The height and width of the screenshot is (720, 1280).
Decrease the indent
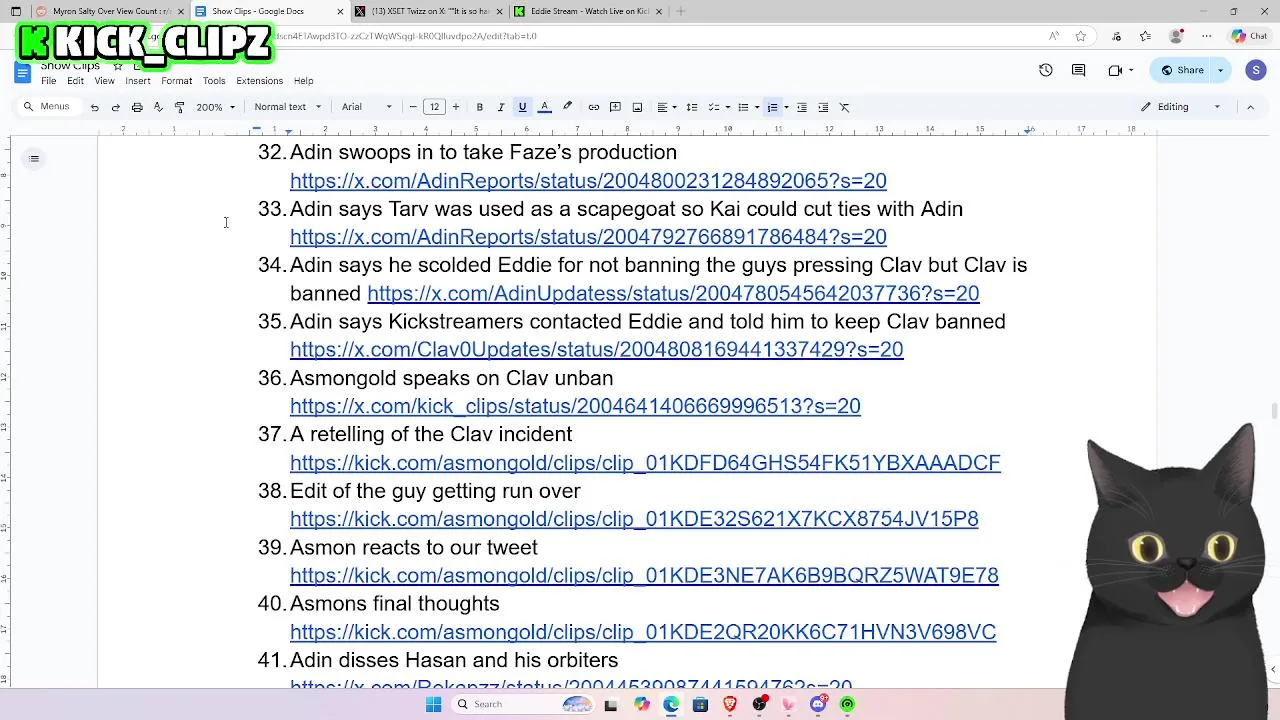pos(801,107)
